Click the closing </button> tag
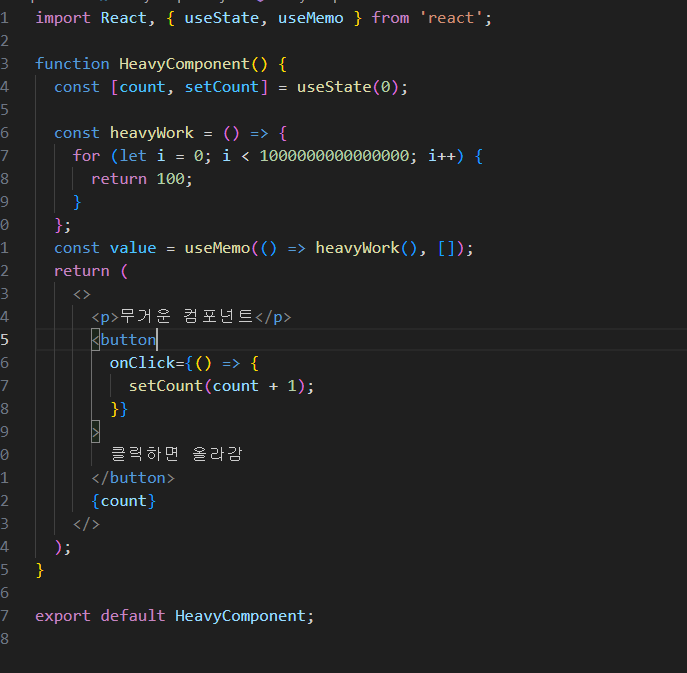The width and height of the screenshot is (687, 673). (x=133, y=478)
